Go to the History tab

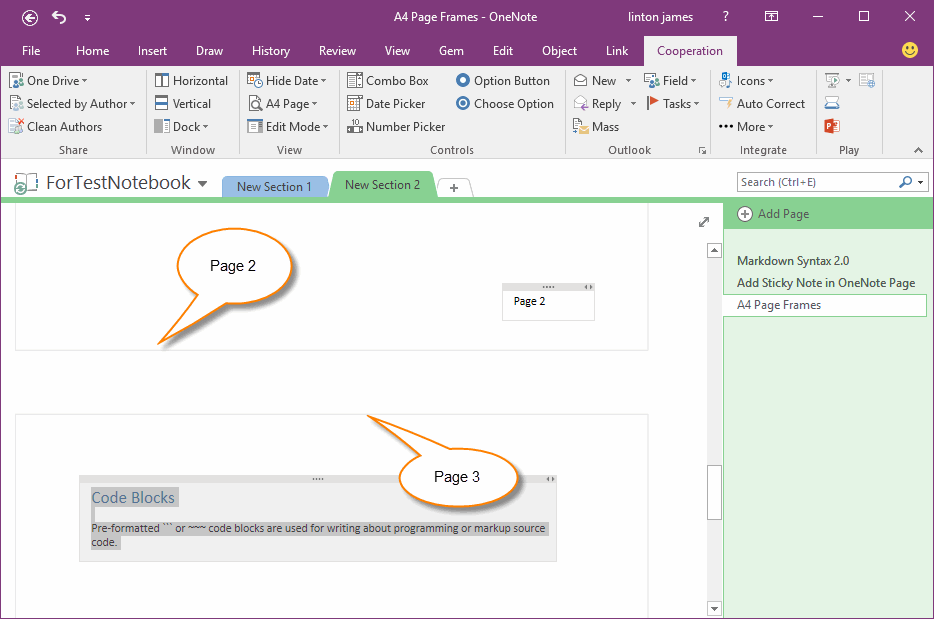click(x=271, y=51)
